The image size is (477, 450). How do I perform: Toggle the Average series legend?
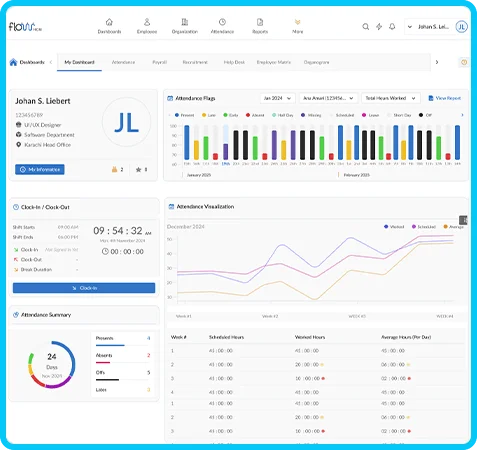tap(453, 227)
